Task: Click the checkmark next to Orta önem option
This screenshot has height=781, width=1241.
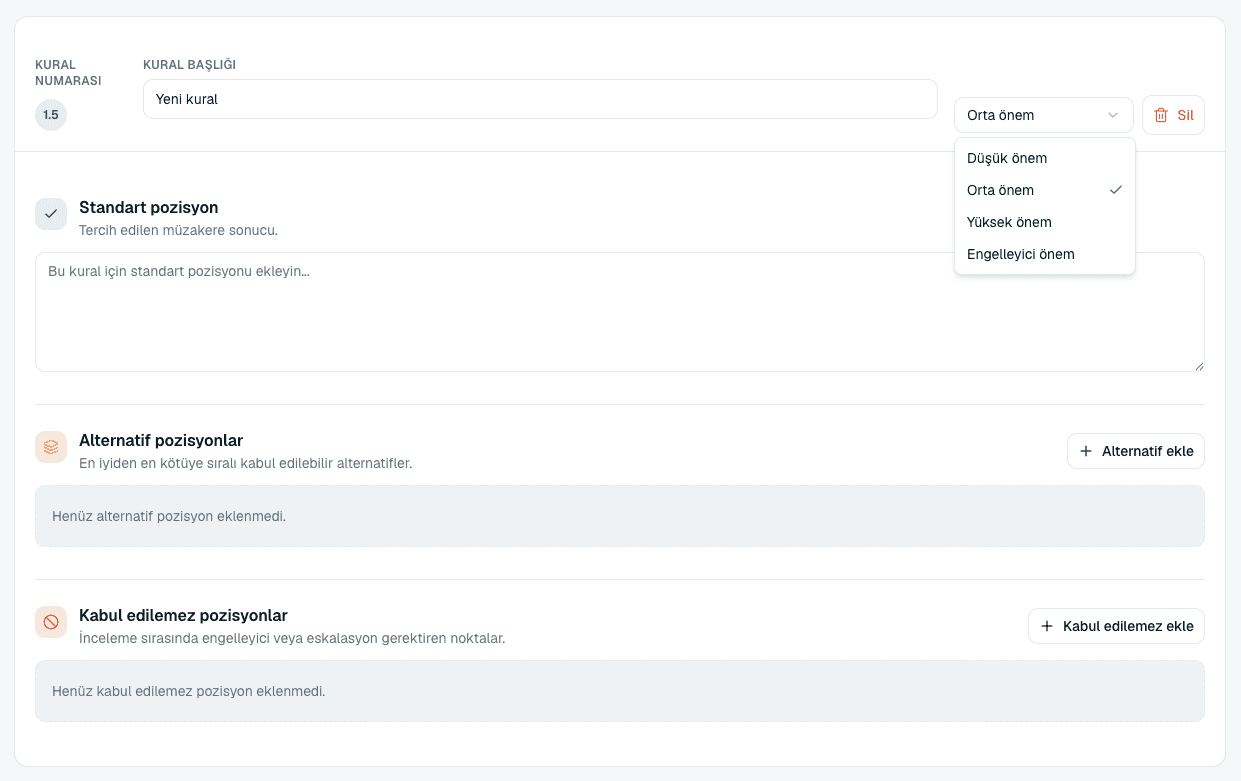Action: point(1116,190)
